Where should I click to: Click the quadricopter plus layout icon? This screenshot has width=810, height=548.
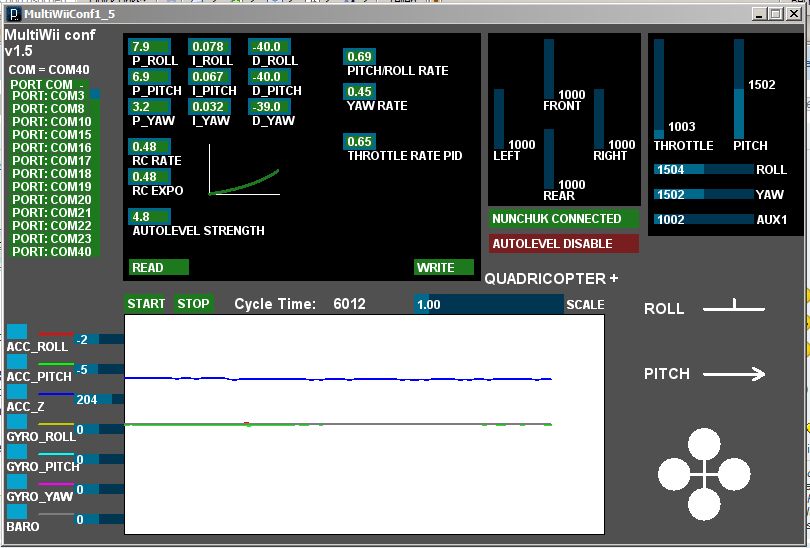click(x=704, y=474)
